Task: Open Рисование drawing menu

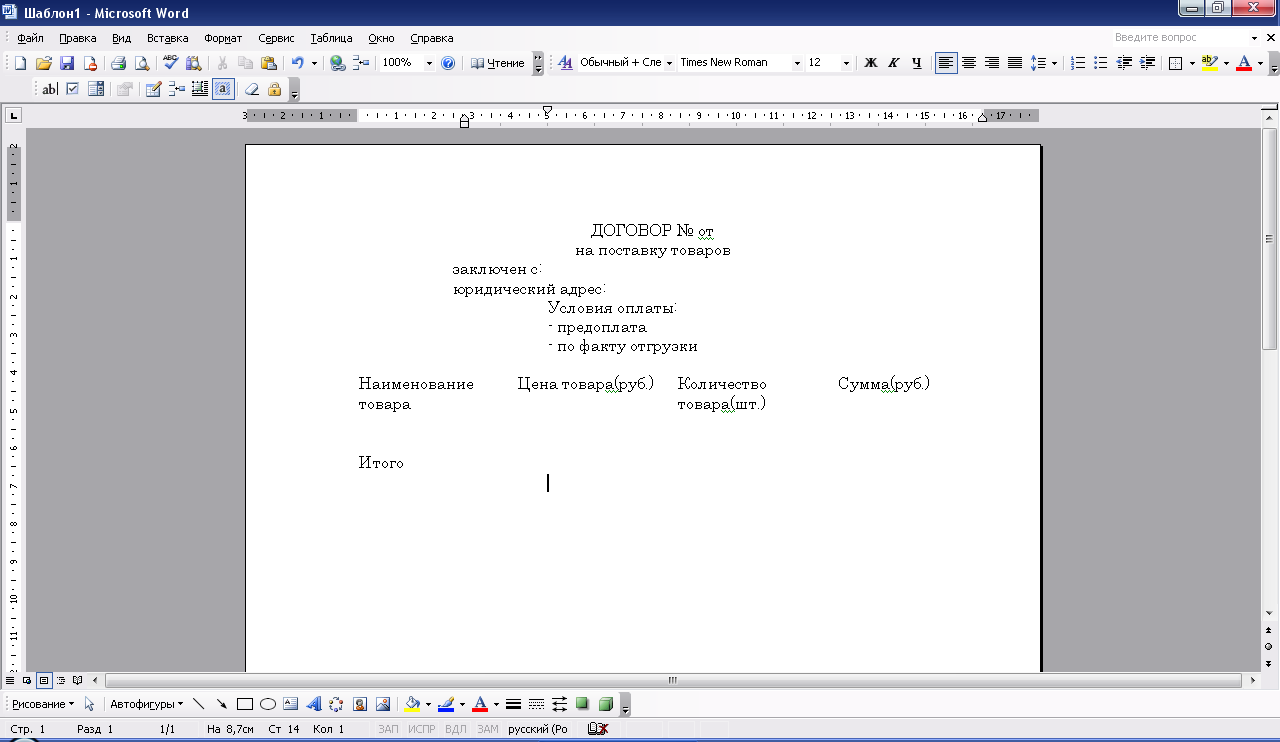Action: pyautogui.click(x=43, y=704)
